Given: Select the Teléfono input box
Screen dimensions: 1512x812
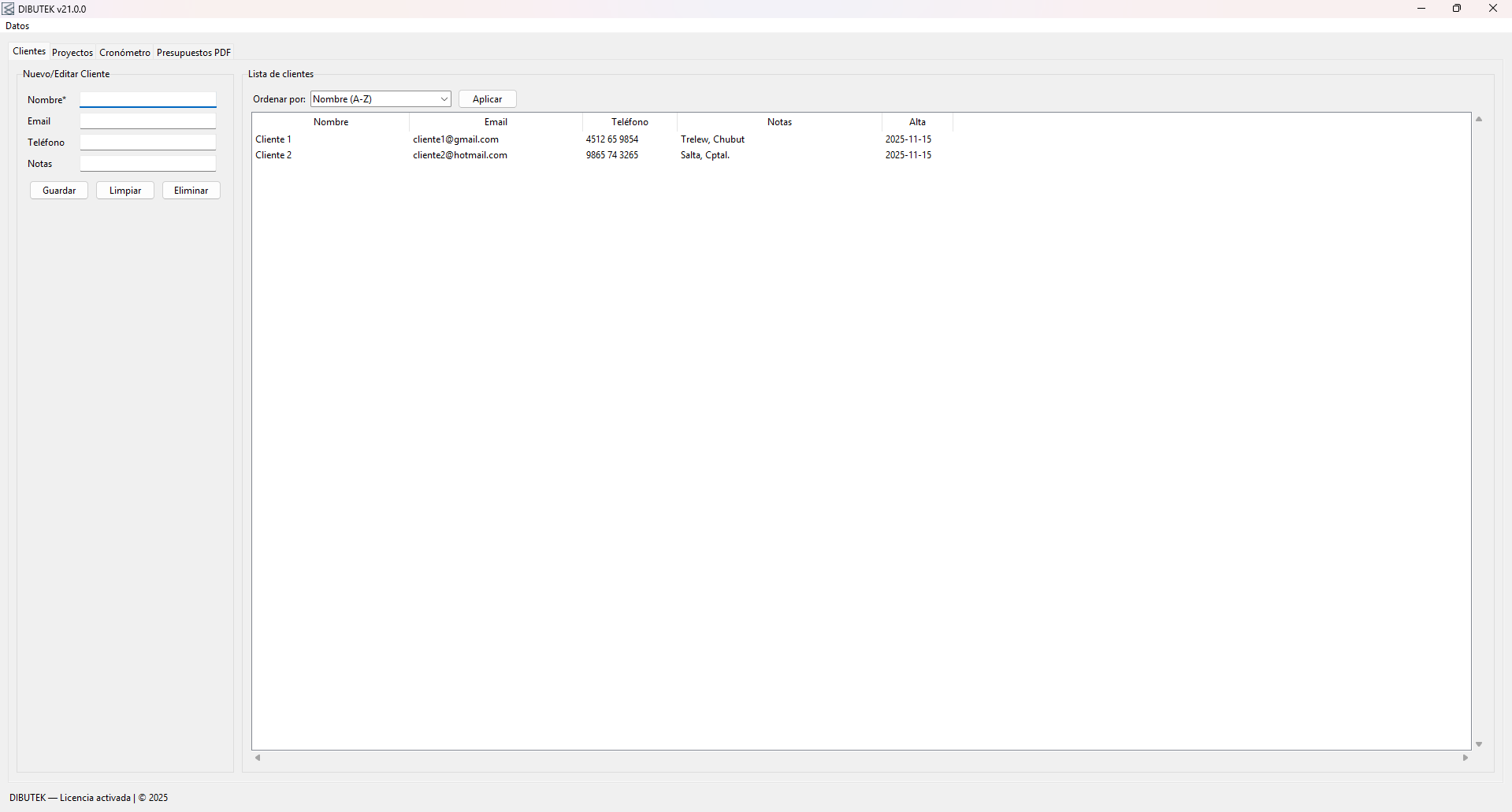Looking at the screenshot, I should [147, 143].
